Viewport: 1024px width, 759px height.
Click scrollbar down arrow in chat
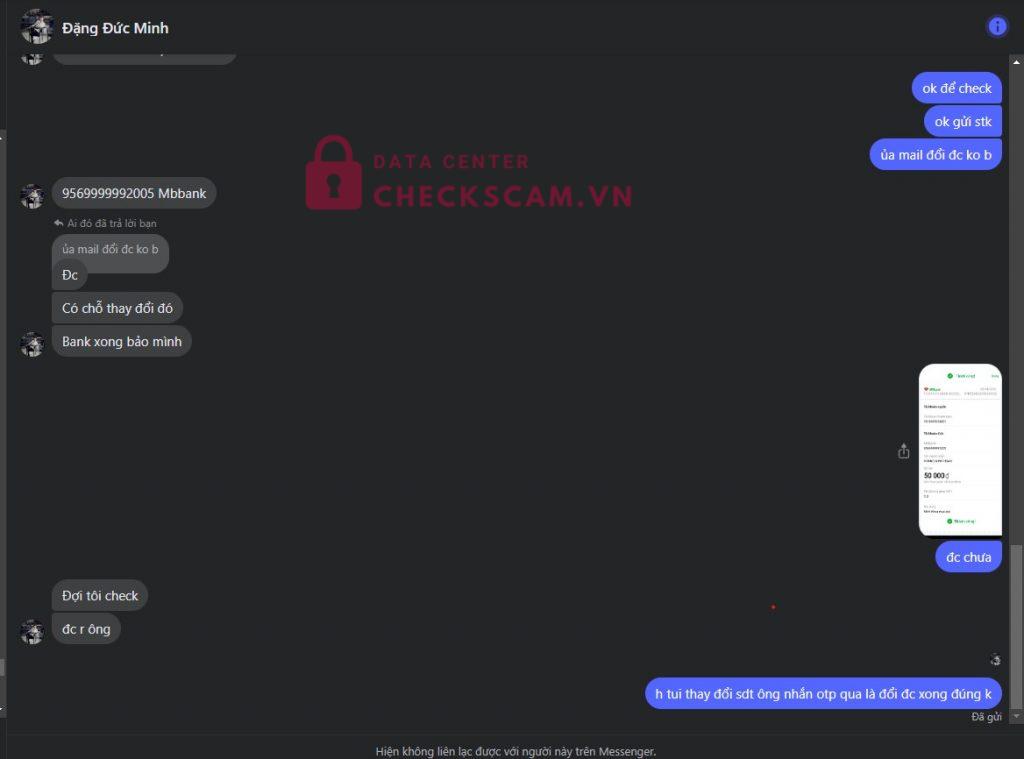(x=1016, y=717)
